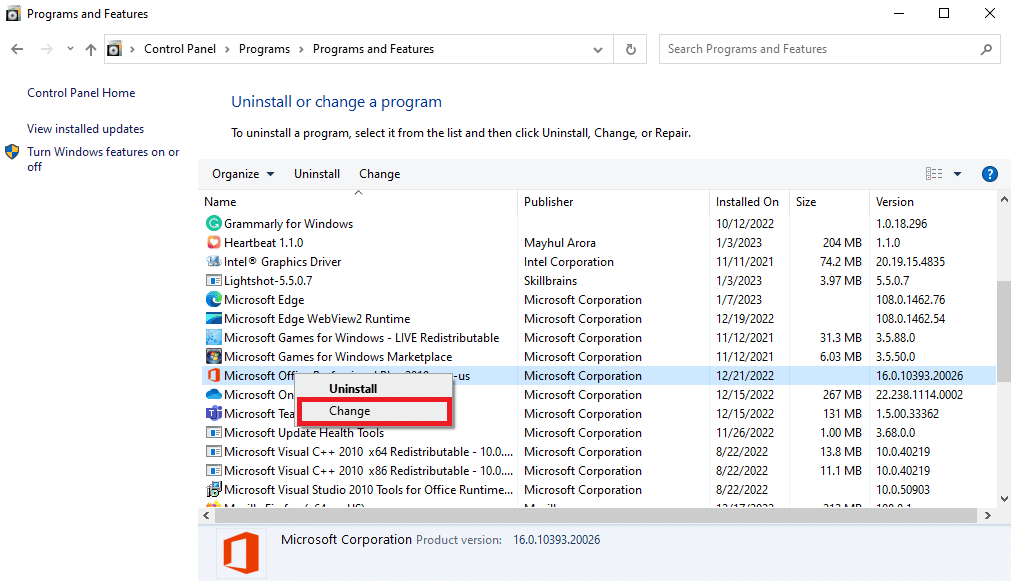Select the Grammarly for Windows row
This screenshot has height=581, width=1011.
[598, 224]
